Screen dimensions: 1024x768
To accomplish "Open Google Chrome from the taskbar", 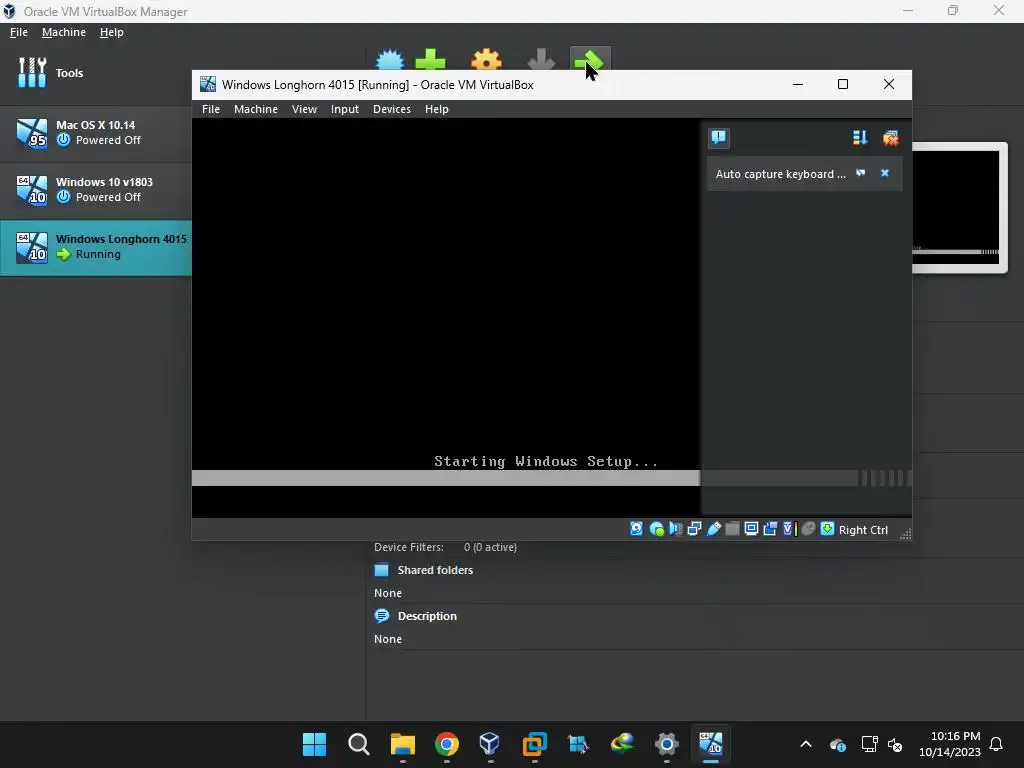I will click(447, 744).
